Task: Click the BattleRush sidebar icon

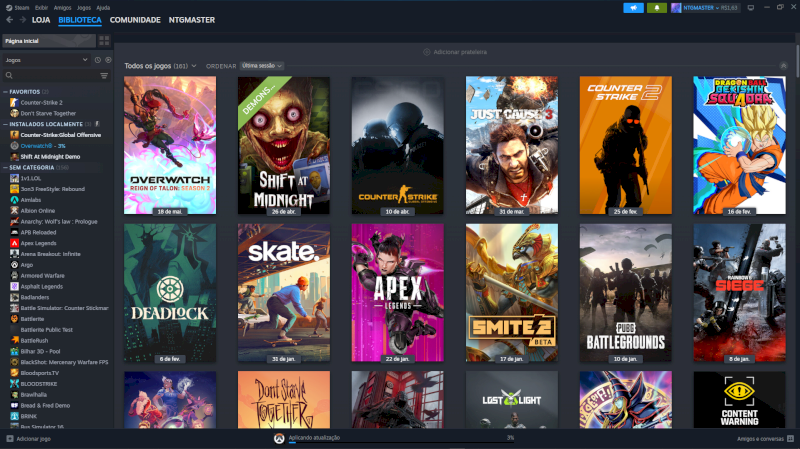Action: [x=14, y=340]
